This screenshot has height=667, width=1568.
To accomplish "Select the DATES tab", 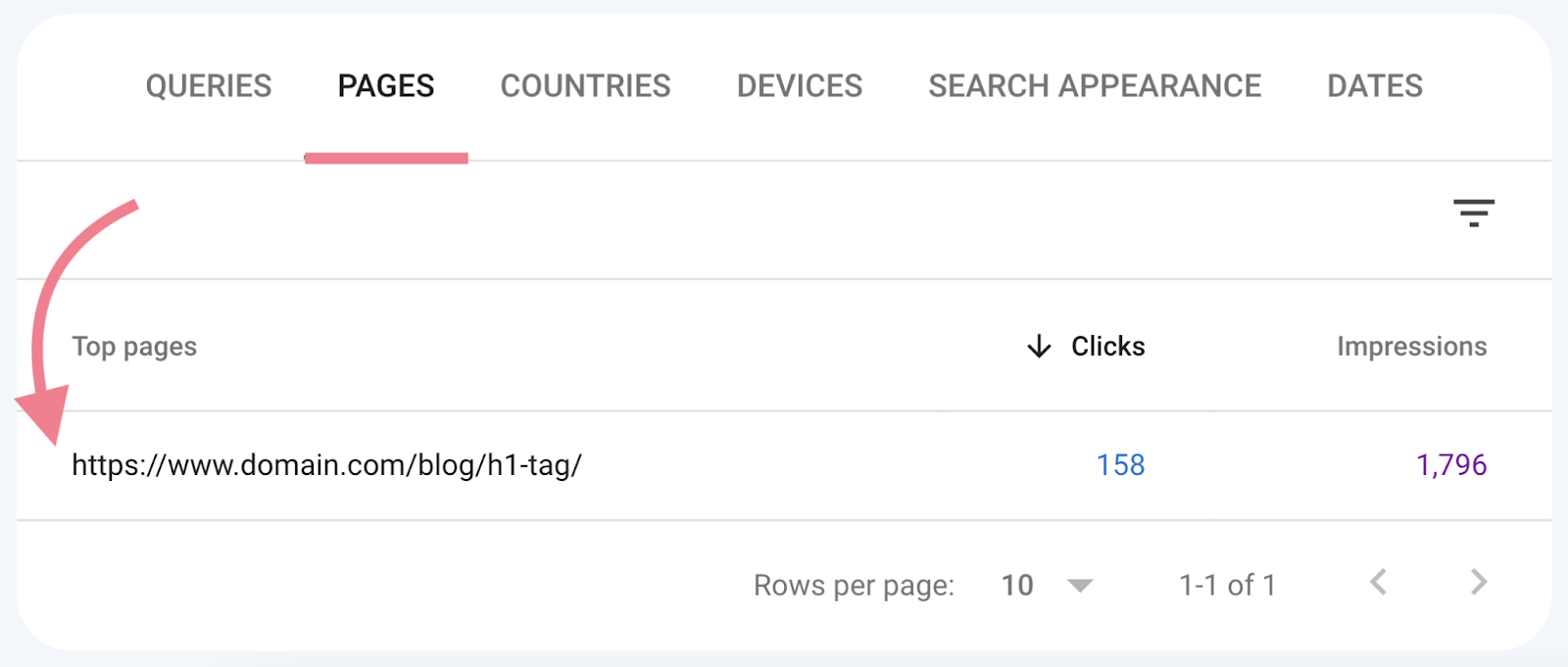I will [1375, 86].
